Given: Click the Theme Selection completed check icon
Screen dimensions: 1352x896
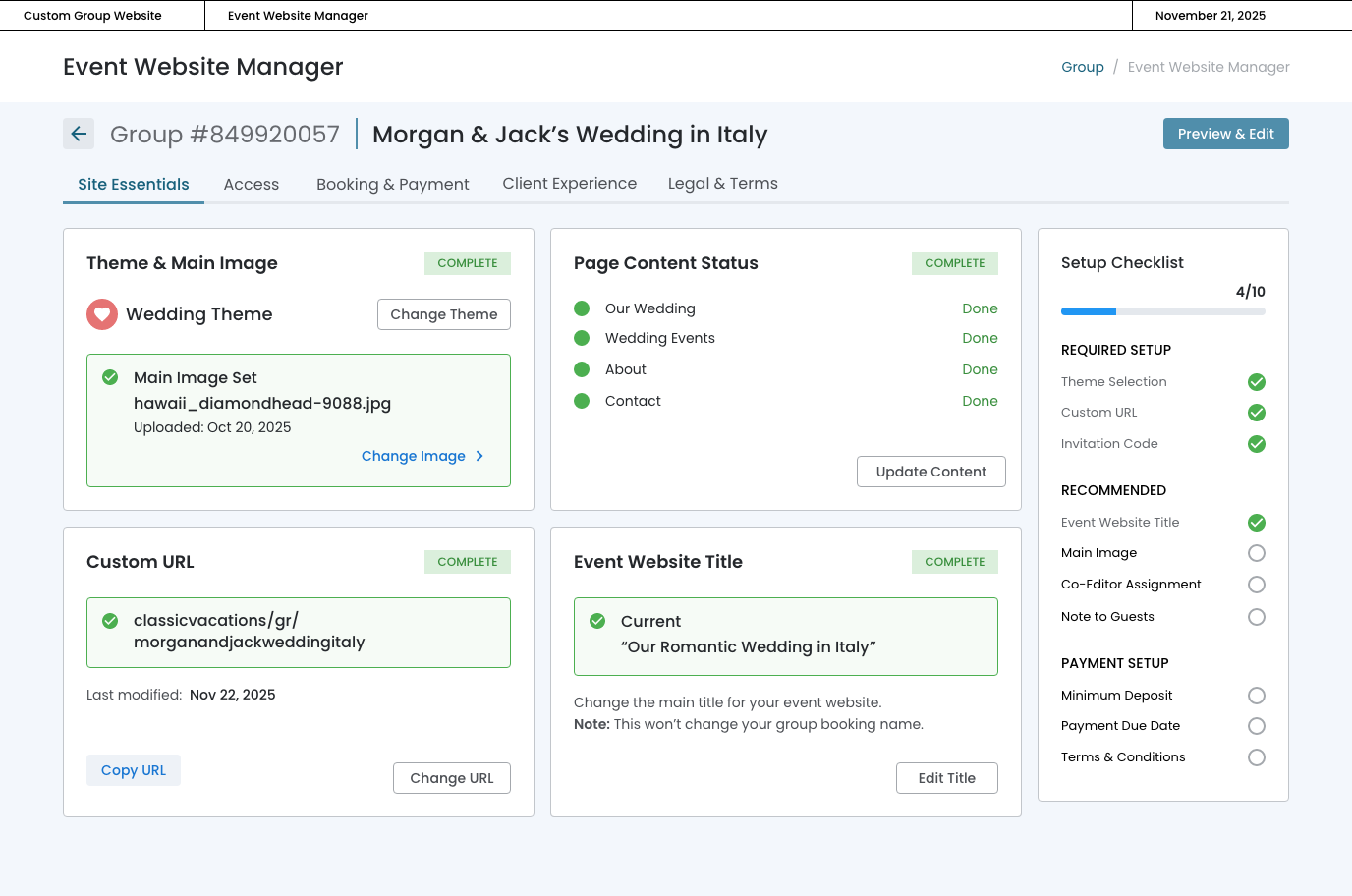Looking at the screenshot, I should click(1256, 382).
